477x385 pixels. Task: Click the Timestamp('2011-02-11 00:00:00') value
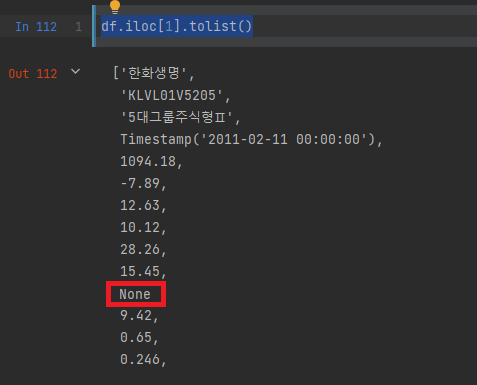(x=248, y=139)
